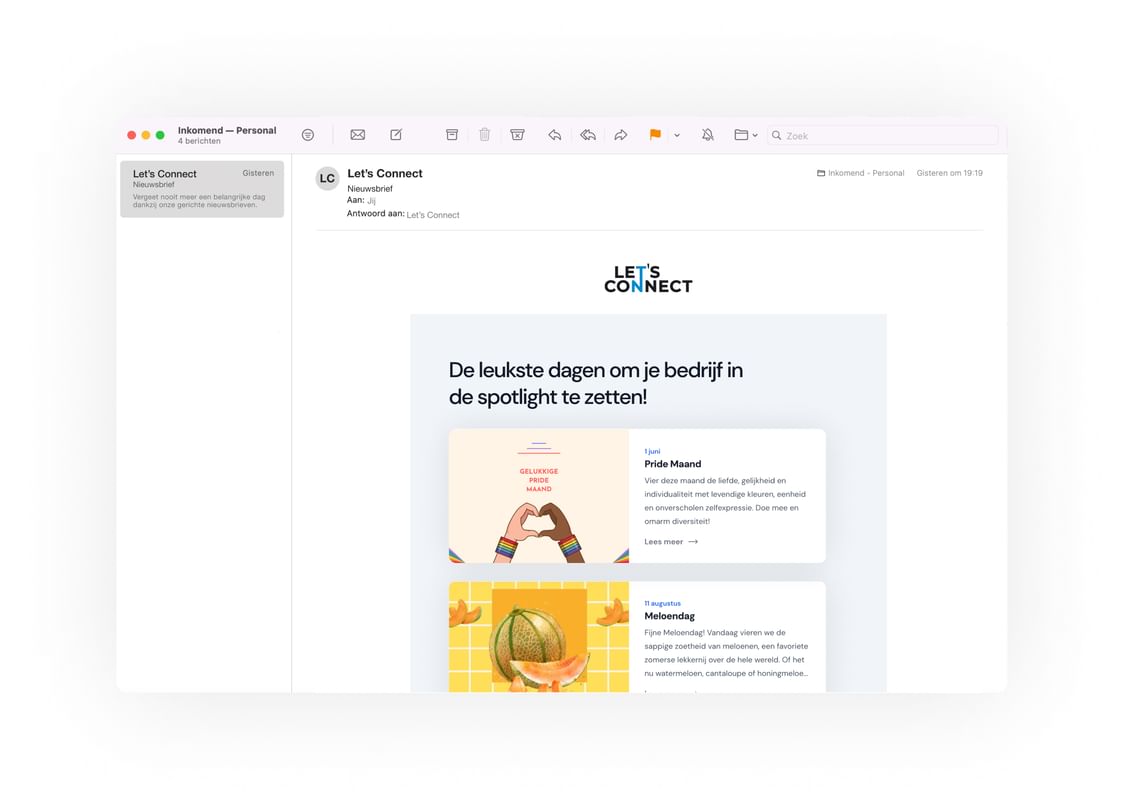Click Lees meer under Pride Maand
Viewport: 1124px width, 809px height.
point(671,542)
